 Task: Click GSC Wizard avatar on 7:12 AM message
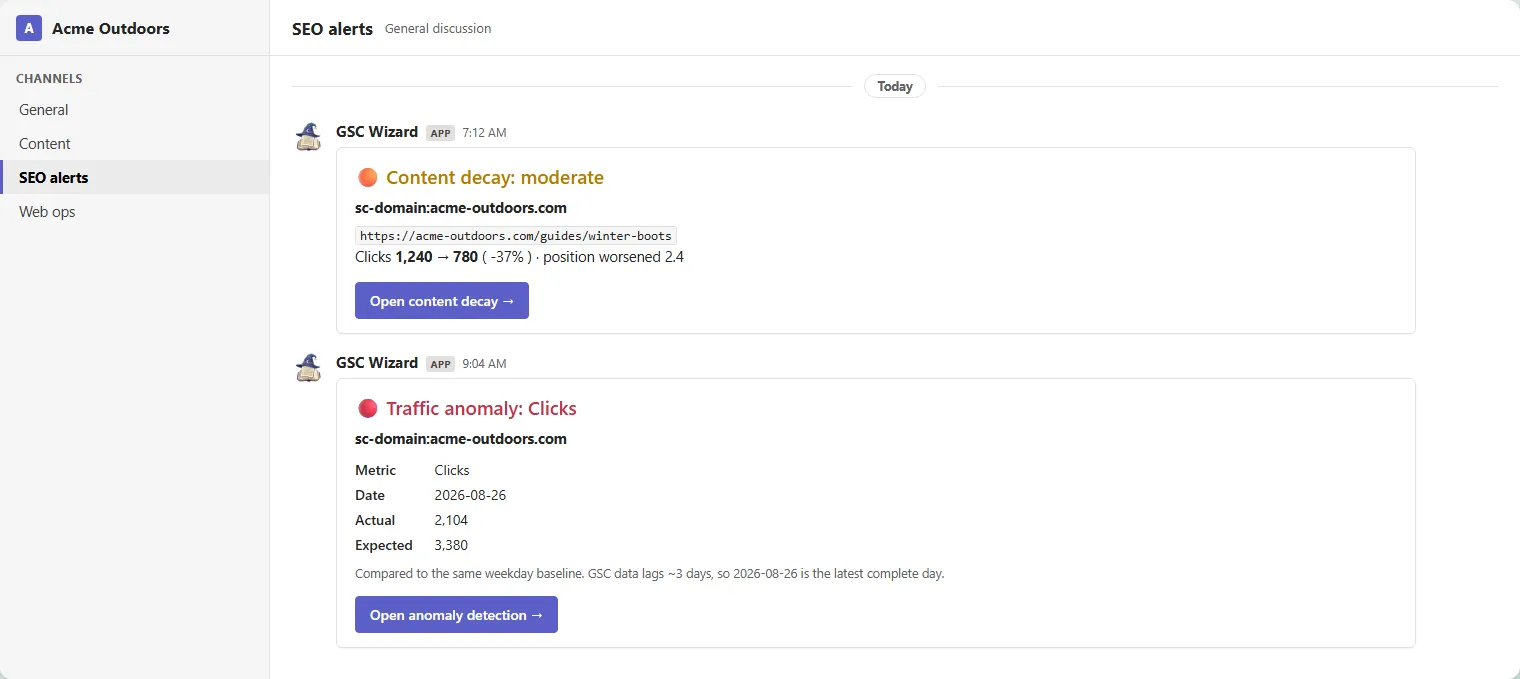point(309,137)
